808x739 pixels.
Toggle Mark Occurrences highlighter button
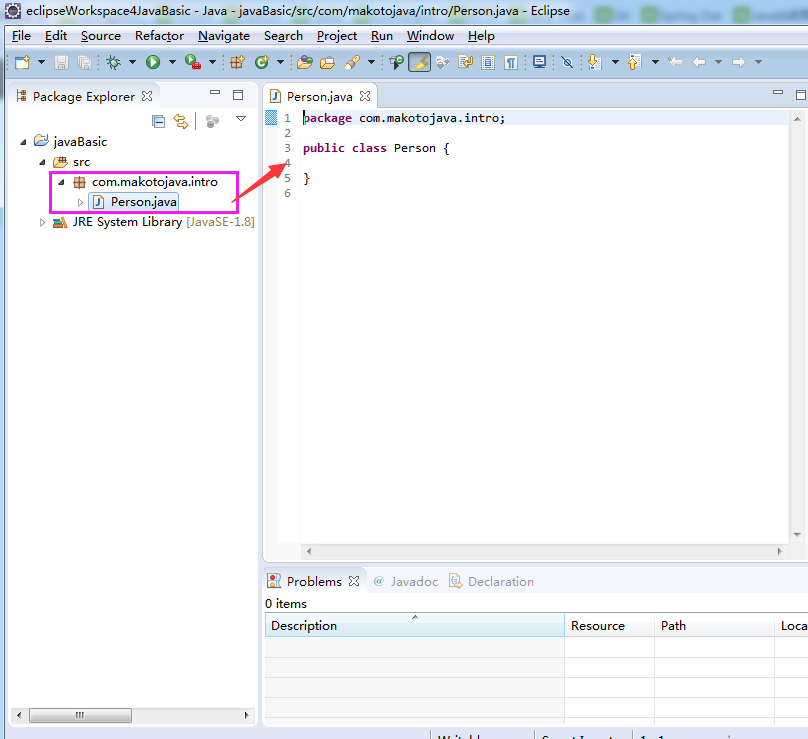[419, 62]
